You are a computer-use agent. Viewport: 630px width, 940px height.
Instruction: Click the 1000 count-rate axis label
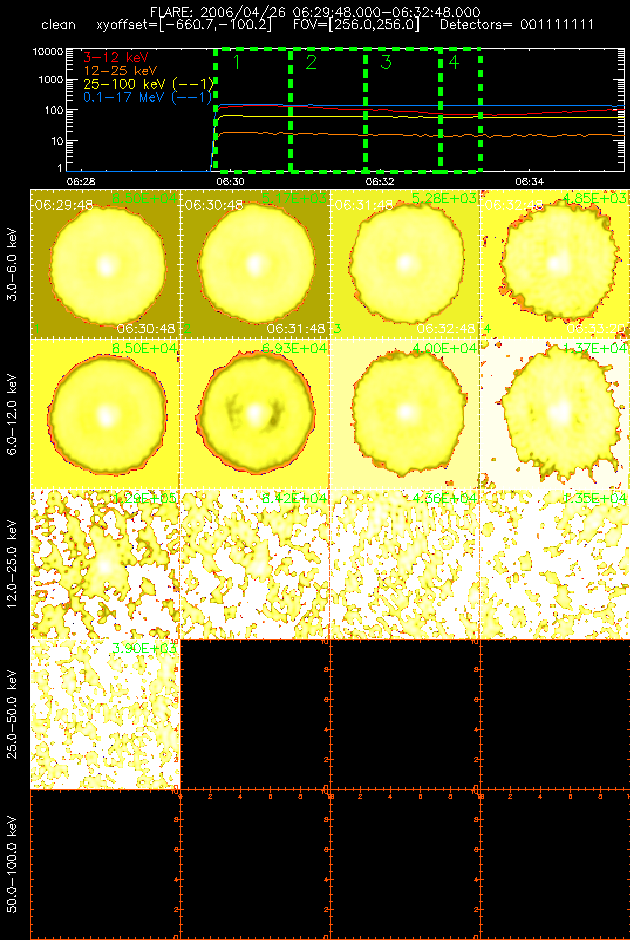[50, 80]
